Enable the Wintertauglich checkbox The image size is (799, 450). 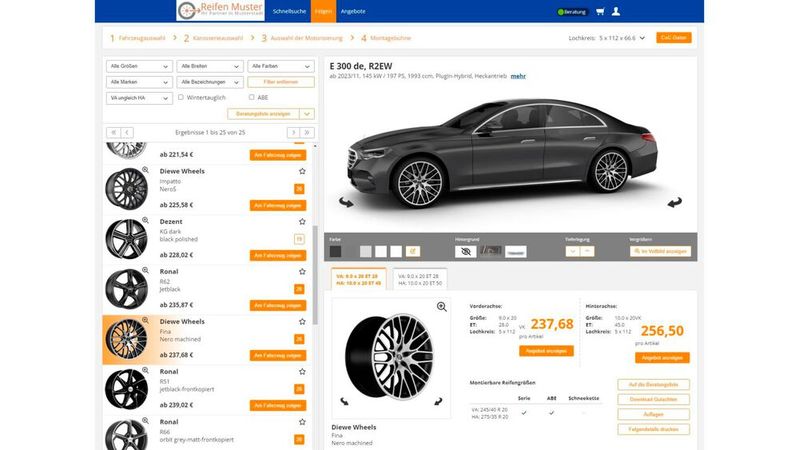pyautogui.click(x=181, y=97)
